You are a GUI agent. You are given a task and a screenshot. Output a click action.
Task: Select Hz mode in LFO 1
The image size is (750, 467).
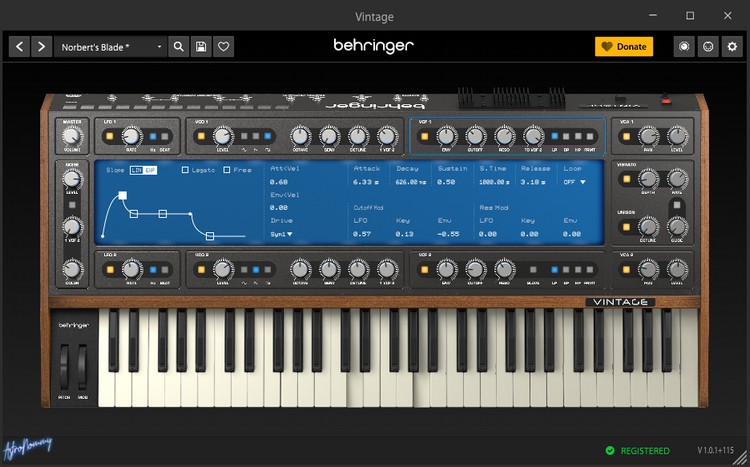click(x=153, y=136)
